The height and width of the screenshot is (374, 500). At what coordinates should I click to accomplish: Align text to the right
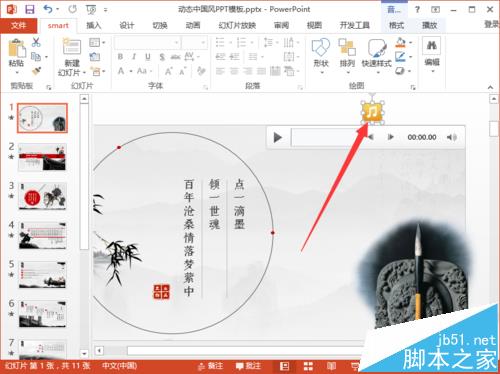point(248,71)
